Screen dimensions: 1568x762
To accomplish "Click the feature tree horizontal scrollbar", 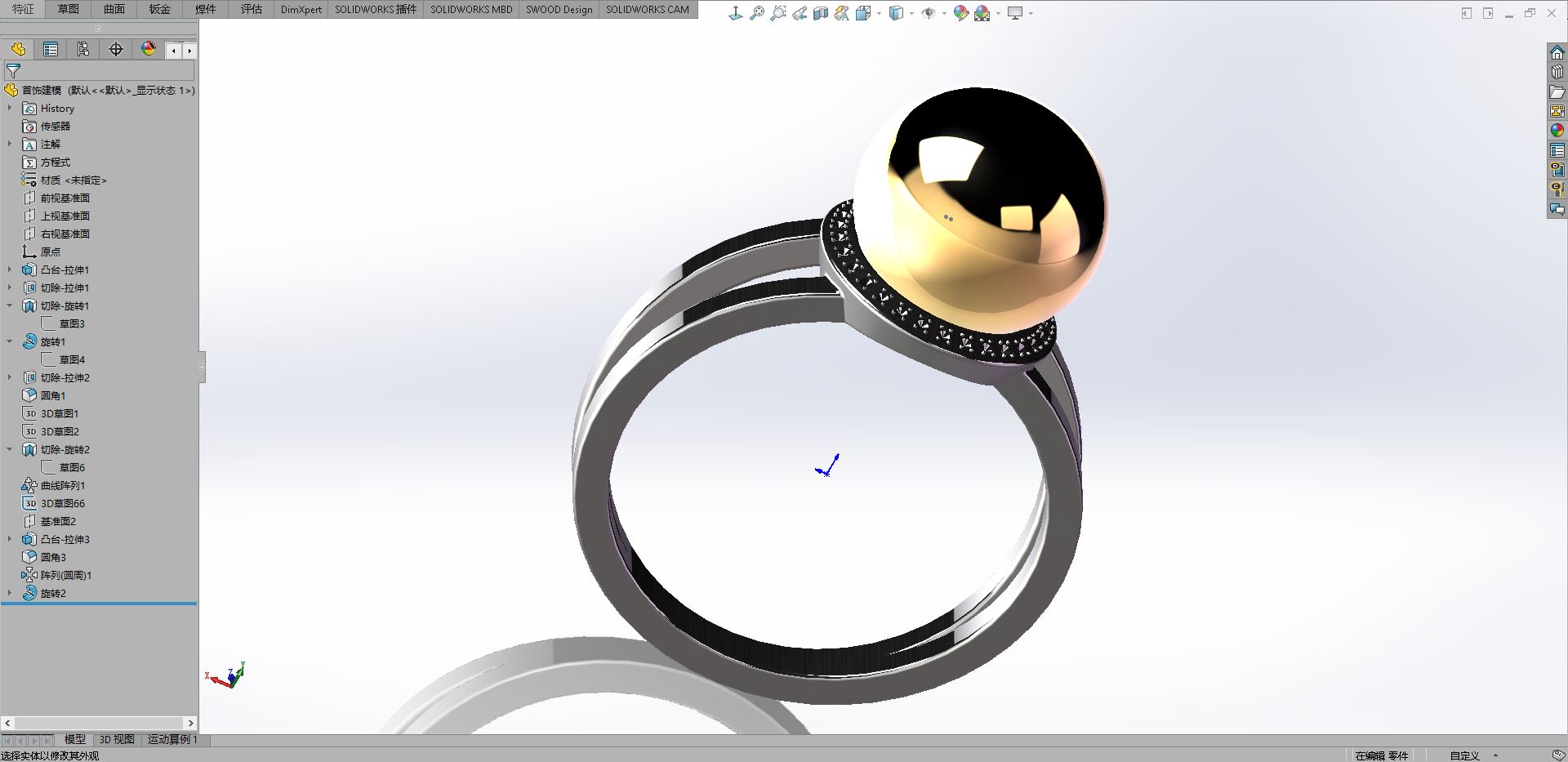I will [x=99, y=723].
